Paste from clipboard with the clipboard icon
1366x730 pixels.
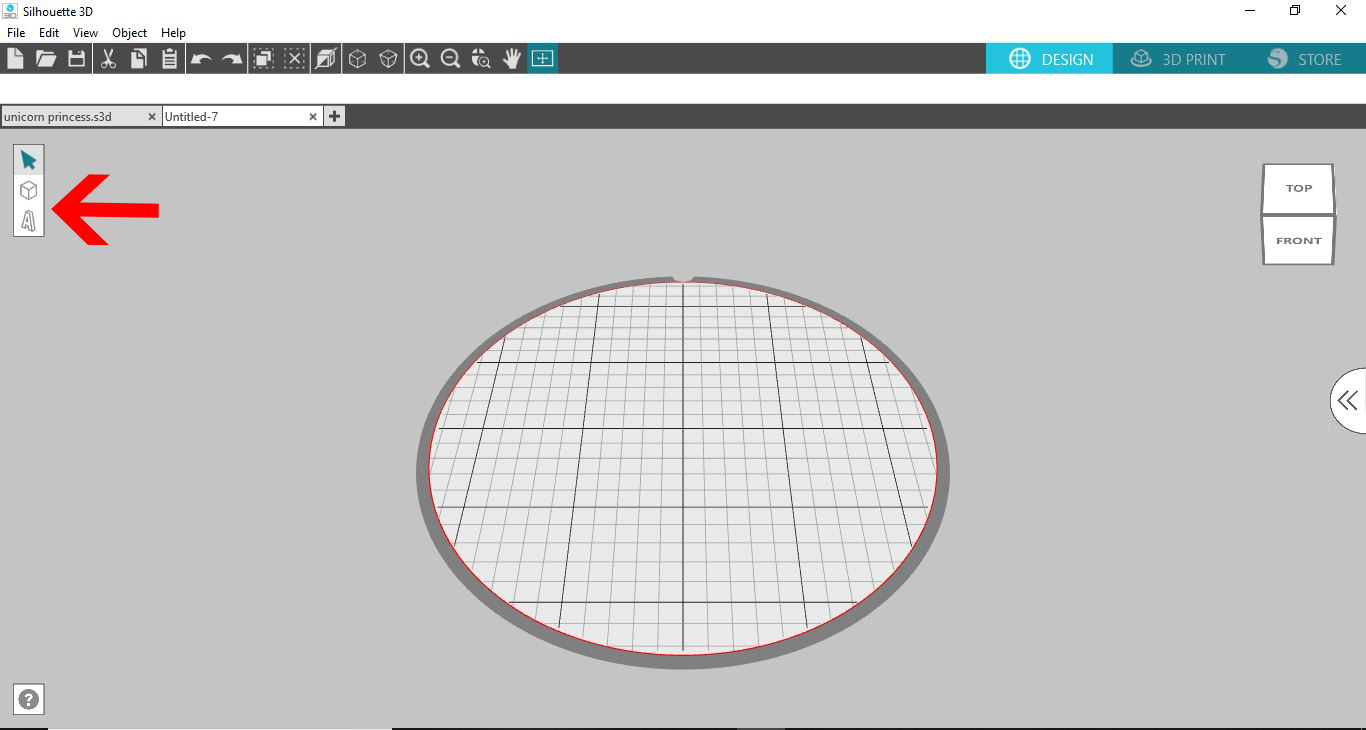click(x=169, y=59)
